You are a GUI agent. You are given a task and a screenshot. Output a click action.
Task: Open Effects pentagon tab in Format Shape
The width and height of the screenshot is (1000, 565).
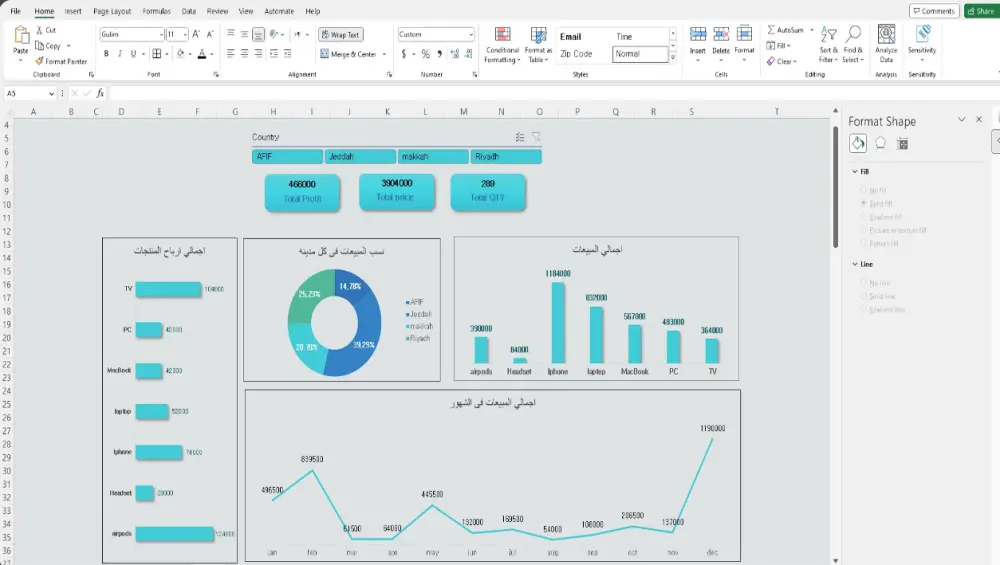880,143
